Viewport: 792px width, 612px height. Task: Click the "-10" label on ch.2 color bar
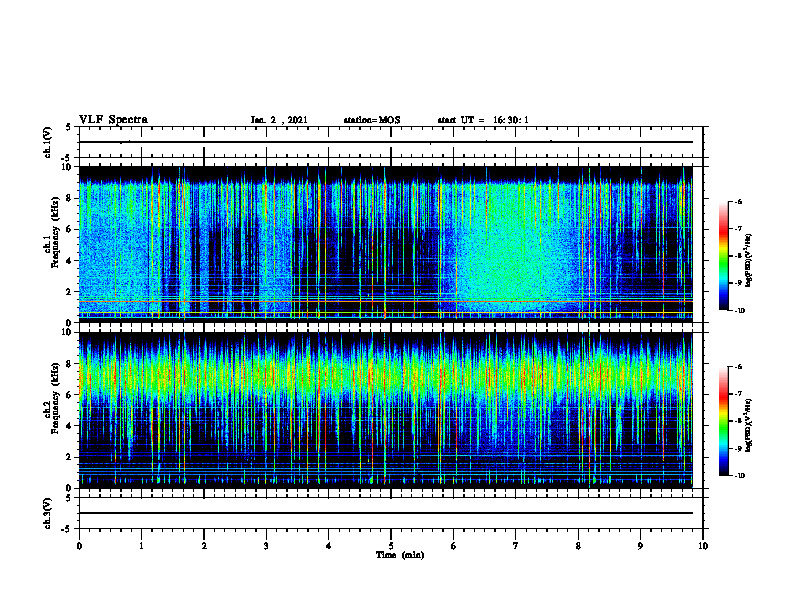coord(739,475)
